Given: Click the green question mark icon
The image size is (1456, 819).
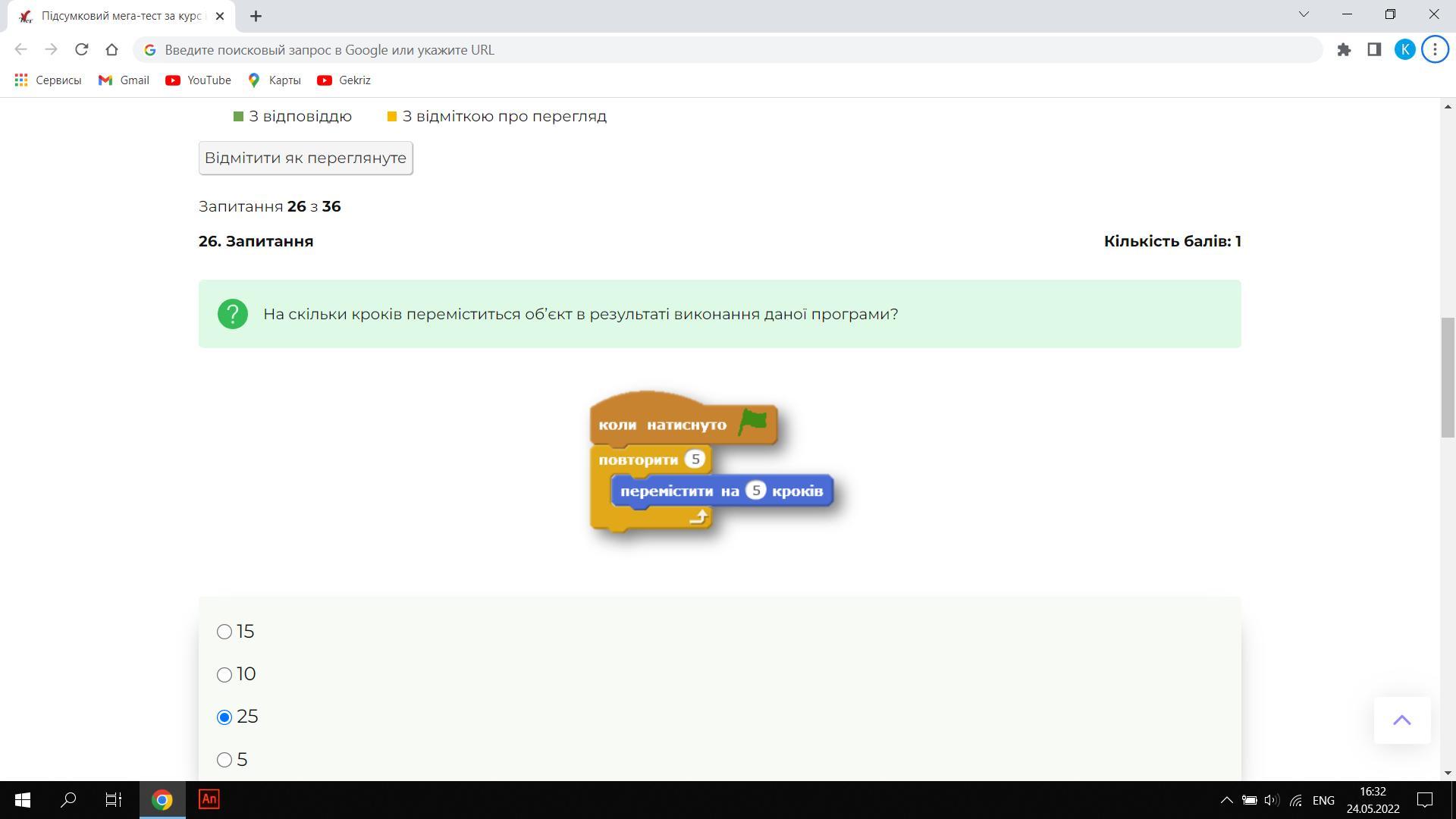Looking at the screenshot, I should click(x=233, y=314).
